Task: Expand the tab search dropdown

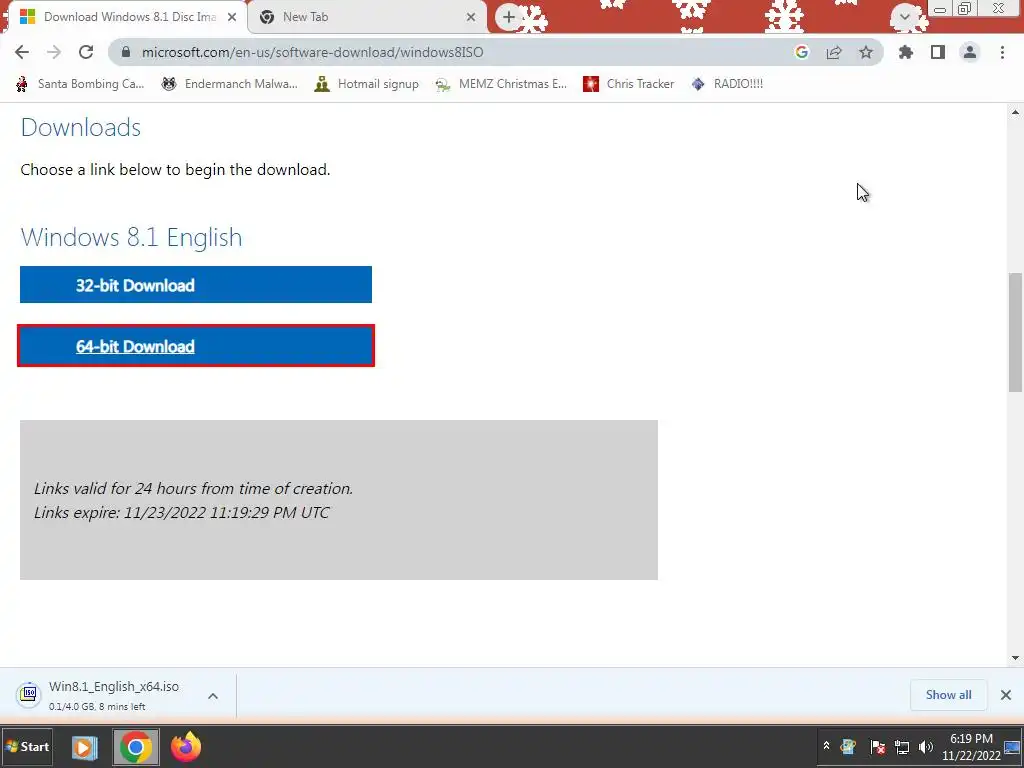Action: (905, 17)
